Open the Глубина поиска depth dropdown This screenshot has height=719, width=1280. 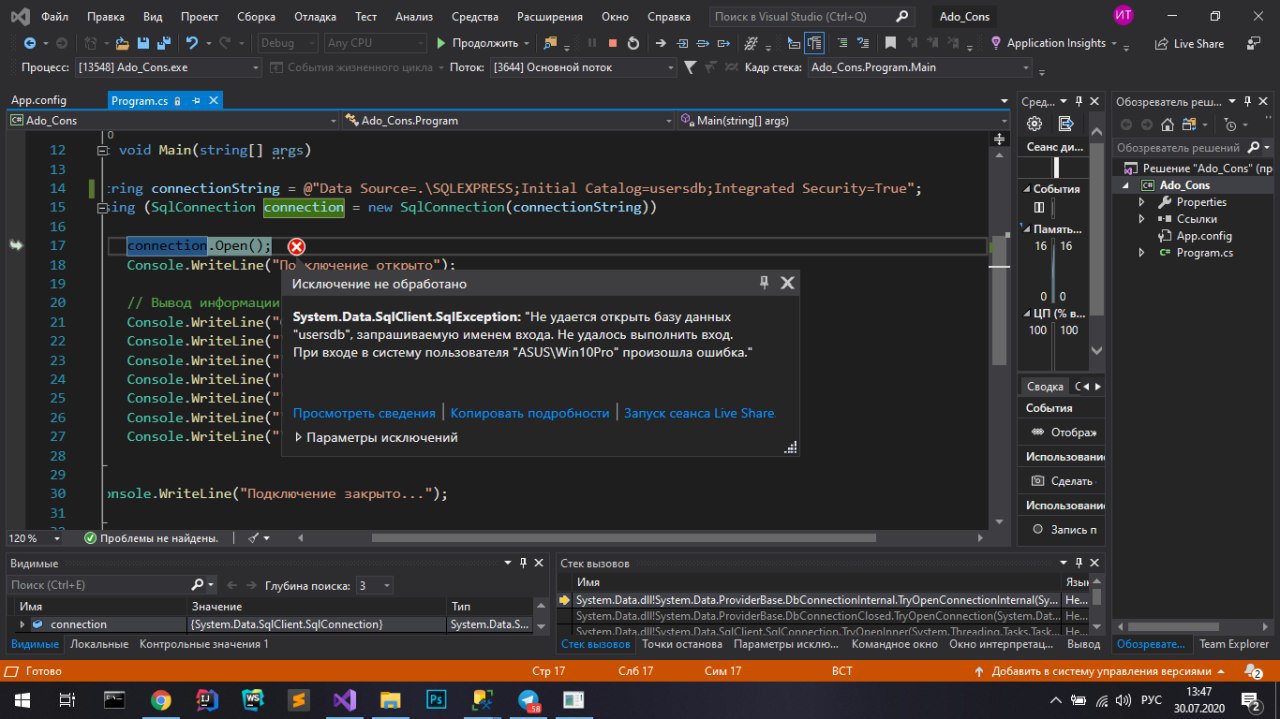(376, 585)
